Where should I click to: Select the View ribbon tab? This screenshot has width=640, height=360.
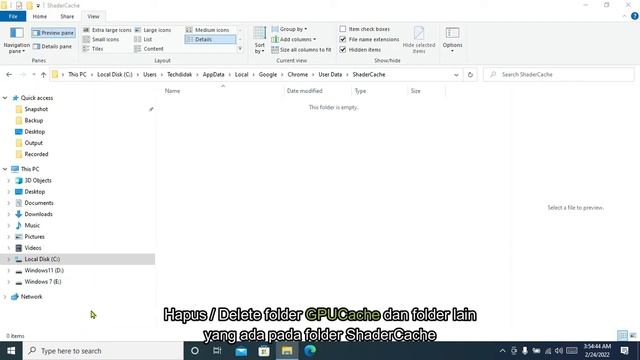[x=93, y=16]
